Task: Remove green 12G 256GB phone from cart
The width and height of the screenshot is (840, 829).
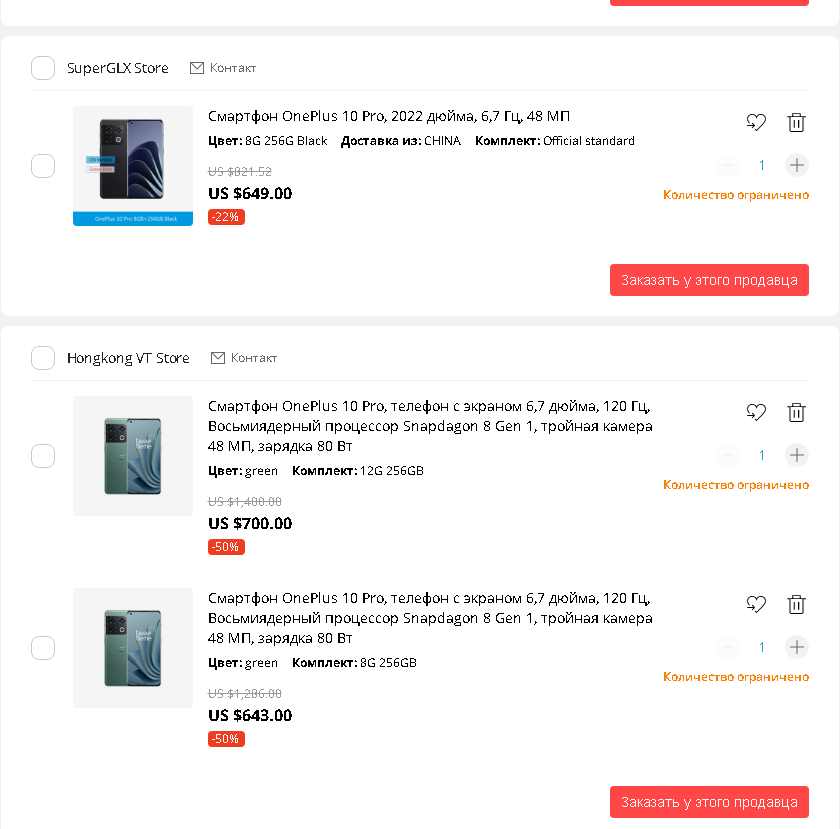Action: click(x=796, y=412)
